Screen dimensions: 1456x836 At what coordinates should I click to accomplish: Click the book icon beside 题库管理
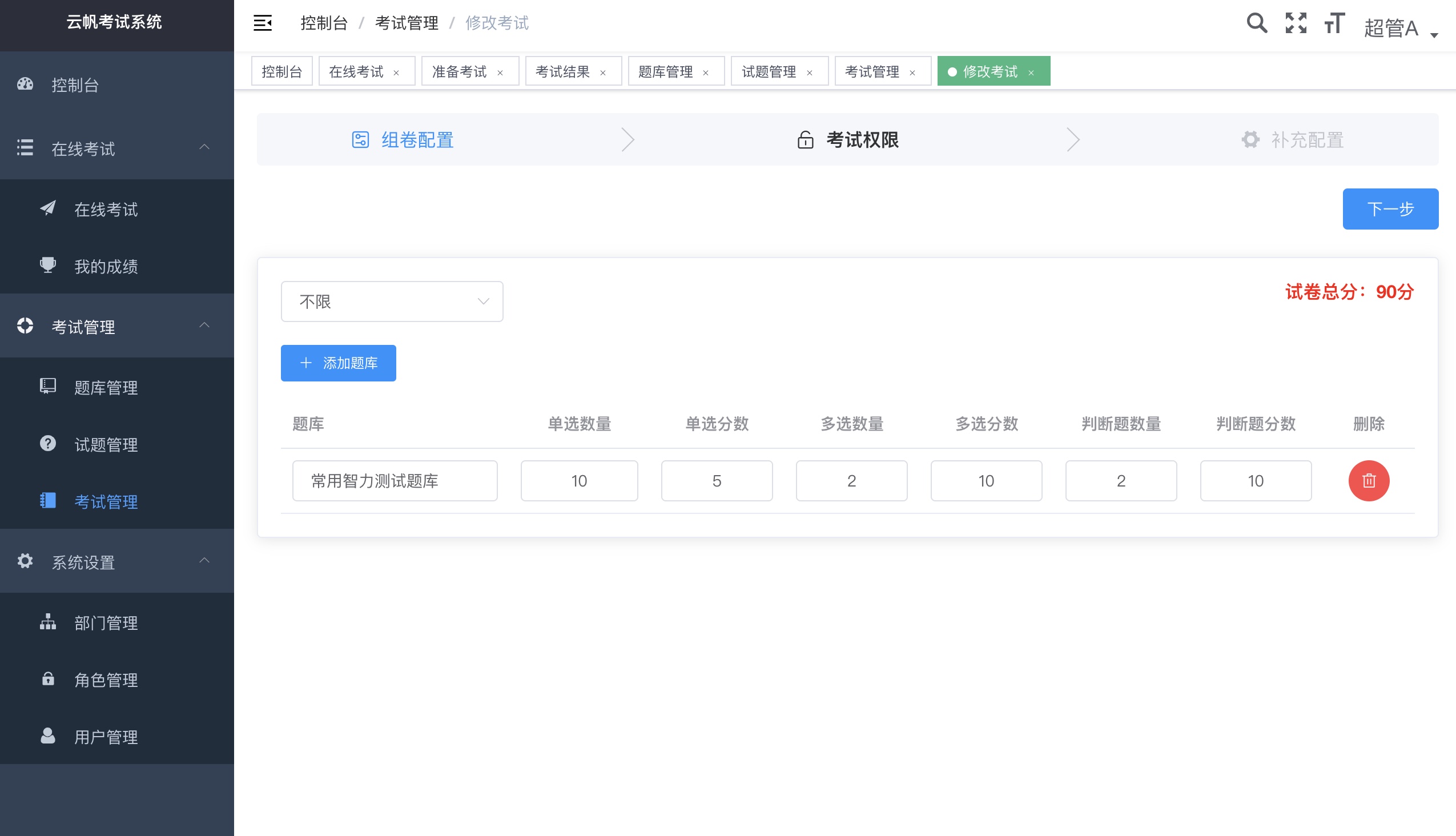coord(47,387)
